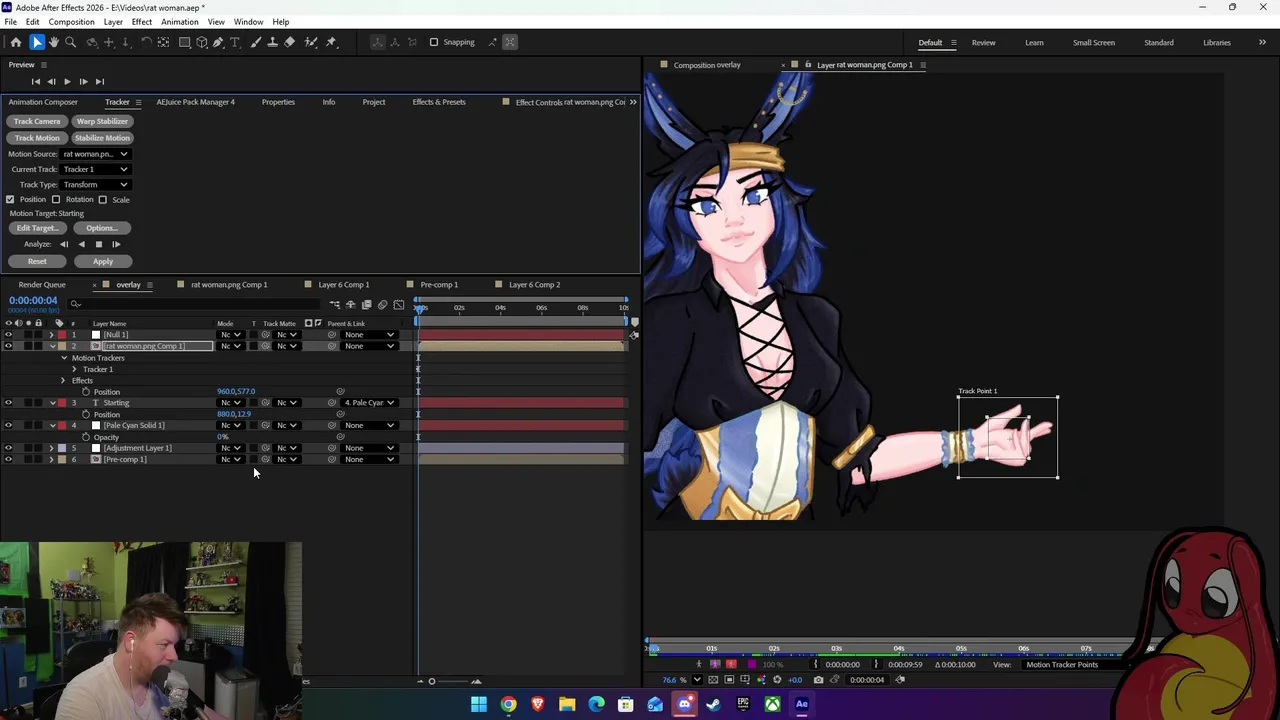Select the Brush tool
The height and width of the screenshot is (720, 1280).
tap(256, 42)
